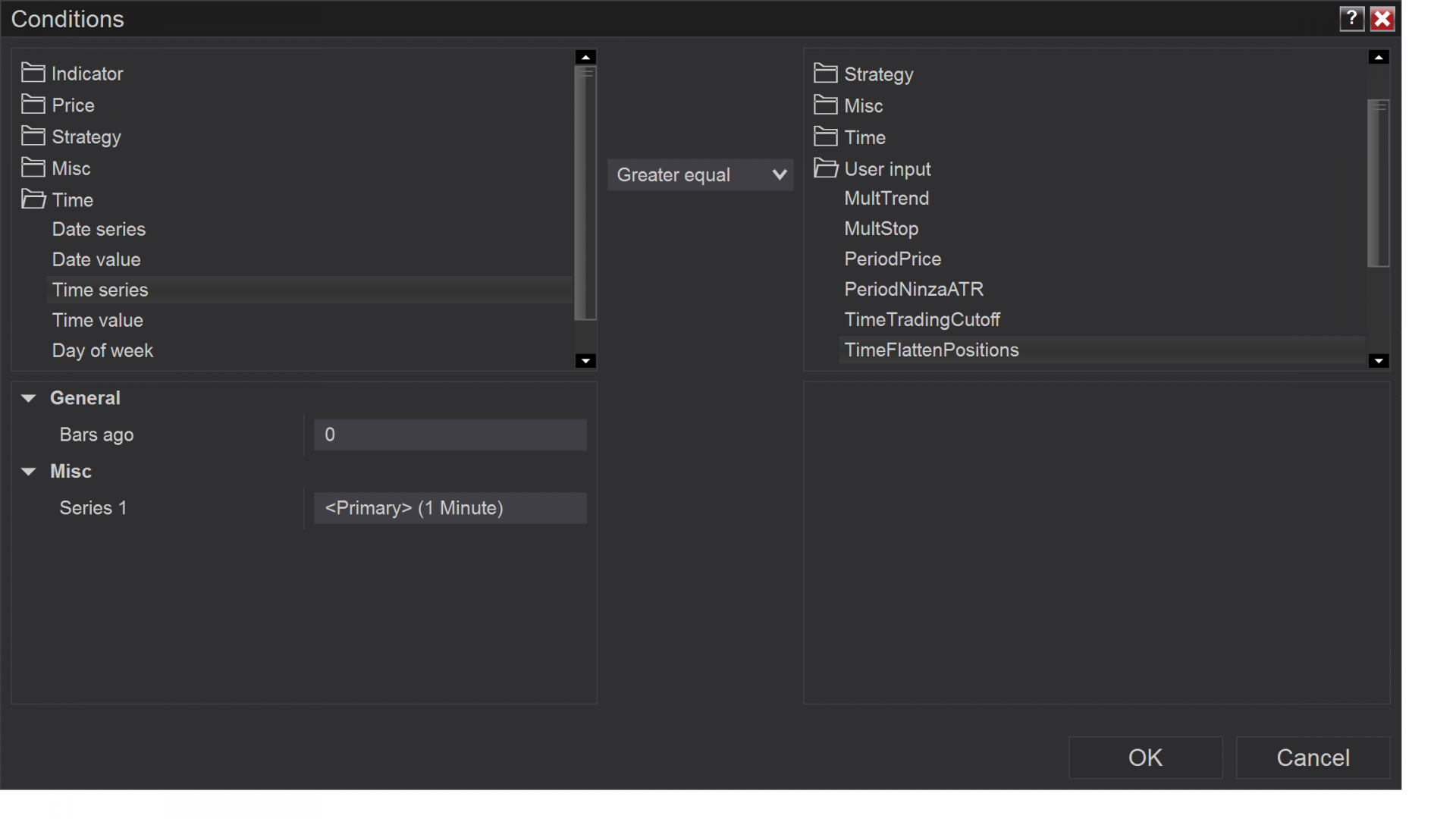Collapse the Misc properties section triangle
The image size is (1456, 819).
[29, 472]
